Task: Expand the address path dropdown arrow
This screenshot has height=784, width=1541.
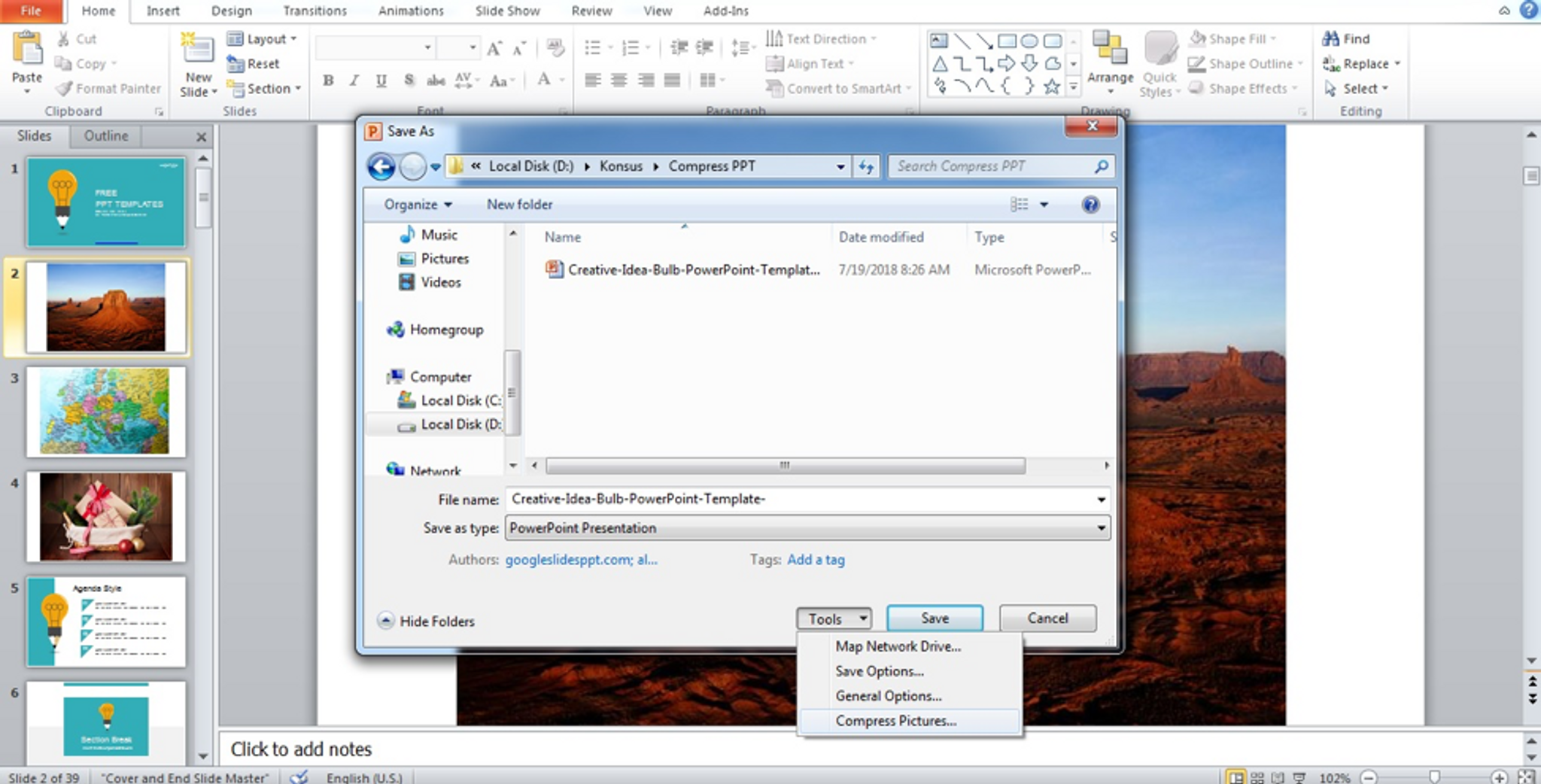Action: click(x=840, y=166)
